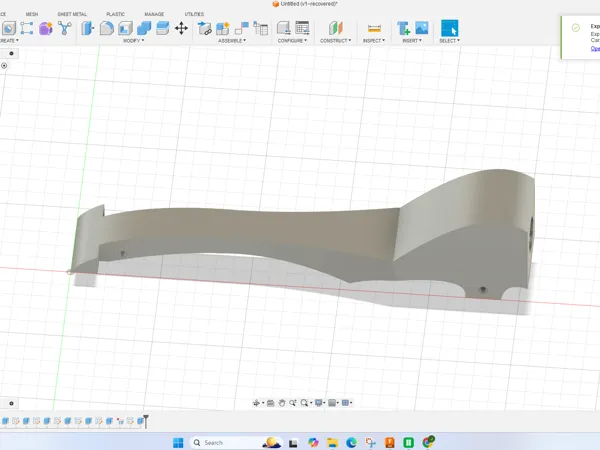Open the configuration table icon
Screen dimensions: 600x450
[302, 28]
